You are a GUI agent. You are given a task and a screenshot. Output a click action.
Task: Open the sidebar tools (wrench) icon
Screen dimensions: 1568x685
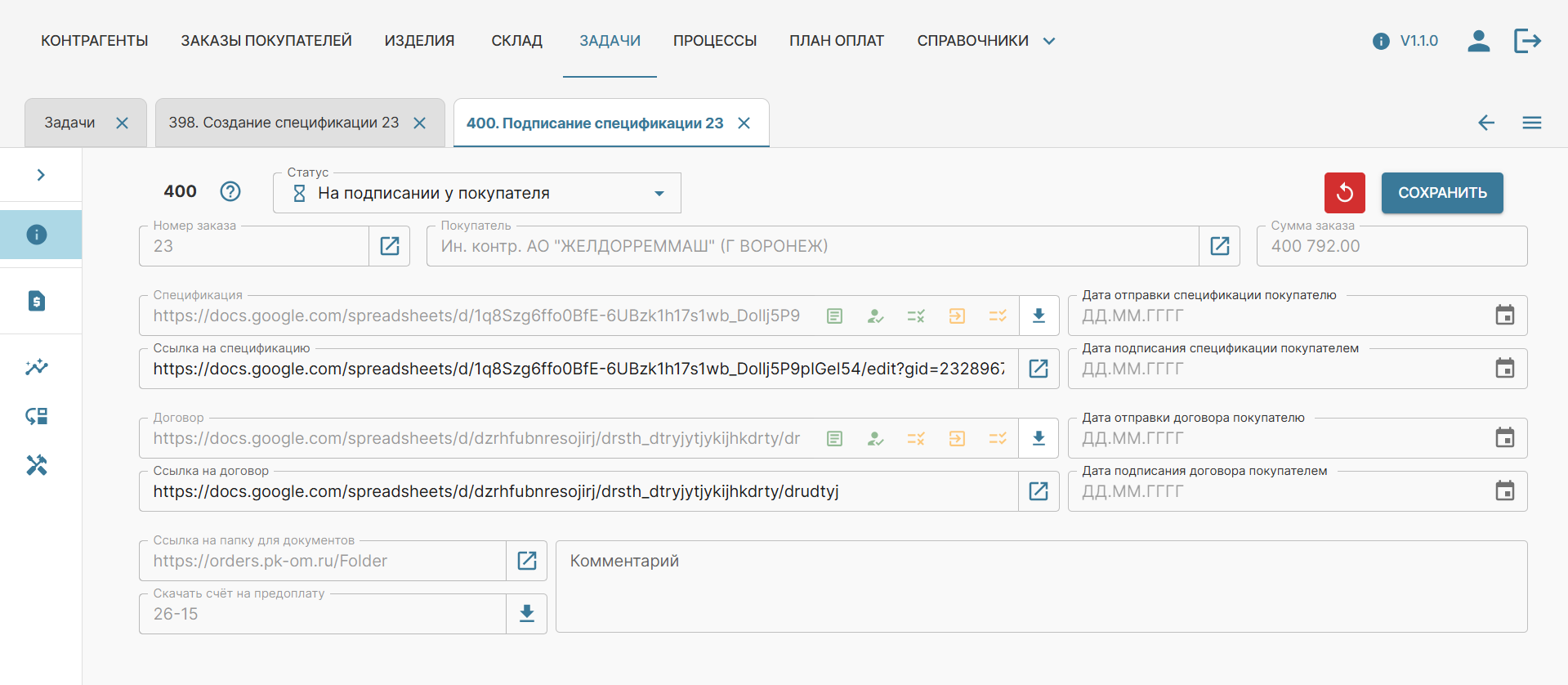click(37, 465)
